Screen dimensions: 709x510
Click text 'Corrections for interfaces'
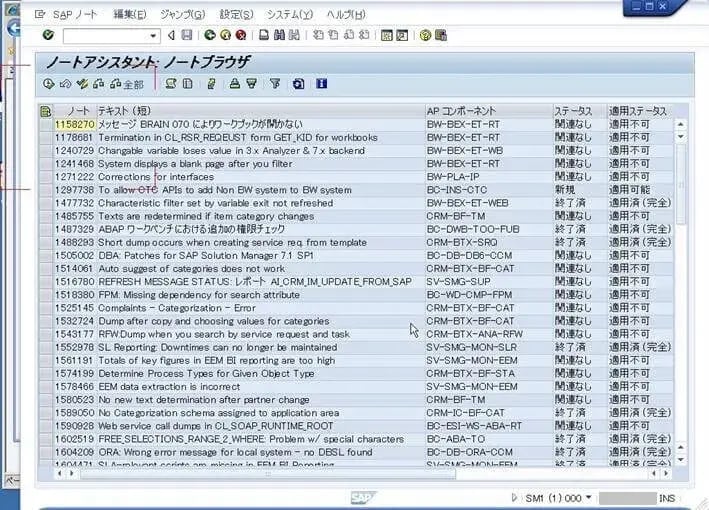point(156,177)
